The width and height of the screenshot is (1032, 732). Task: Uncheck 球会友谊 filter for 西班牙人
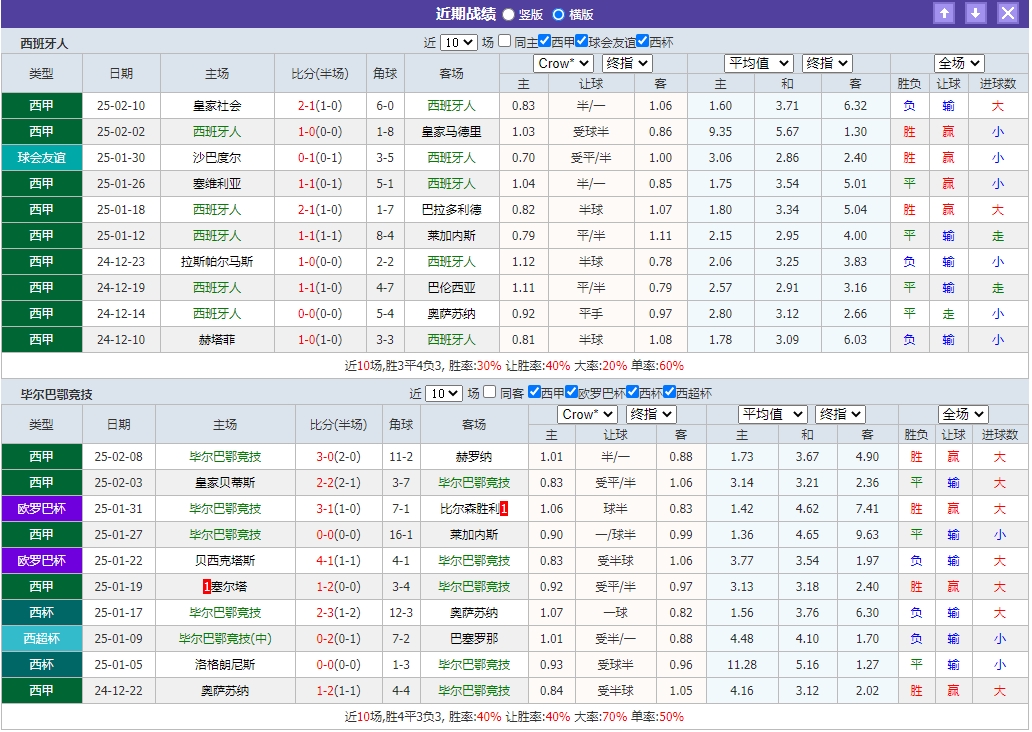pos(580,42)
